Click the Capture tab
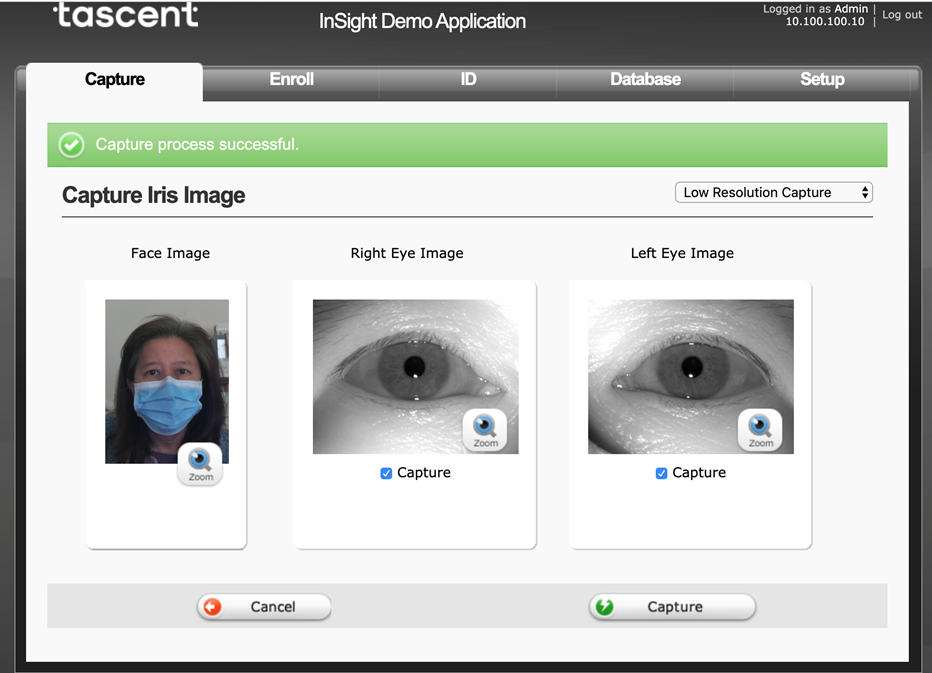Viewport: 932px width, 673px height. pos(115,80)
